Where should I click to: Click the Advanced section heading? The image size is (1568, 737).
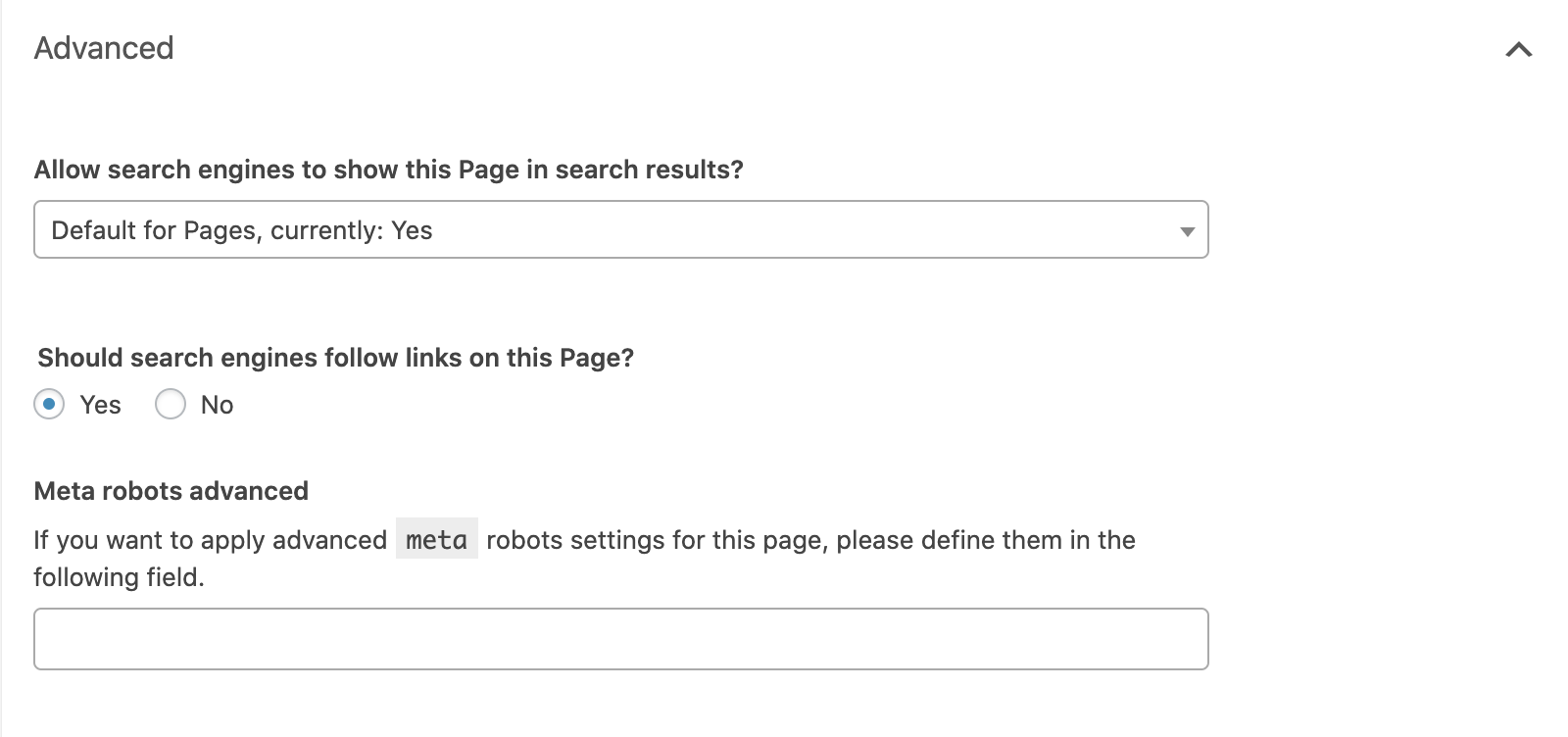(104, 48)
